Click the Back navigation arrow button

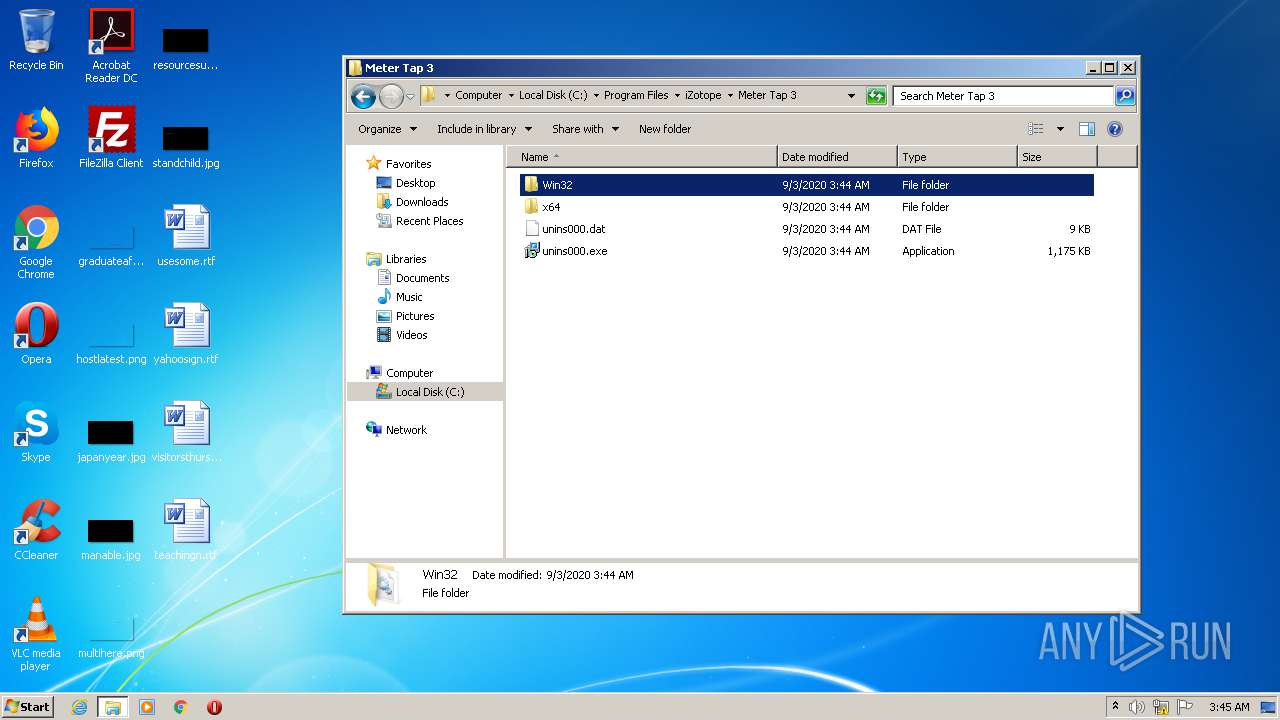click(363, 96)
